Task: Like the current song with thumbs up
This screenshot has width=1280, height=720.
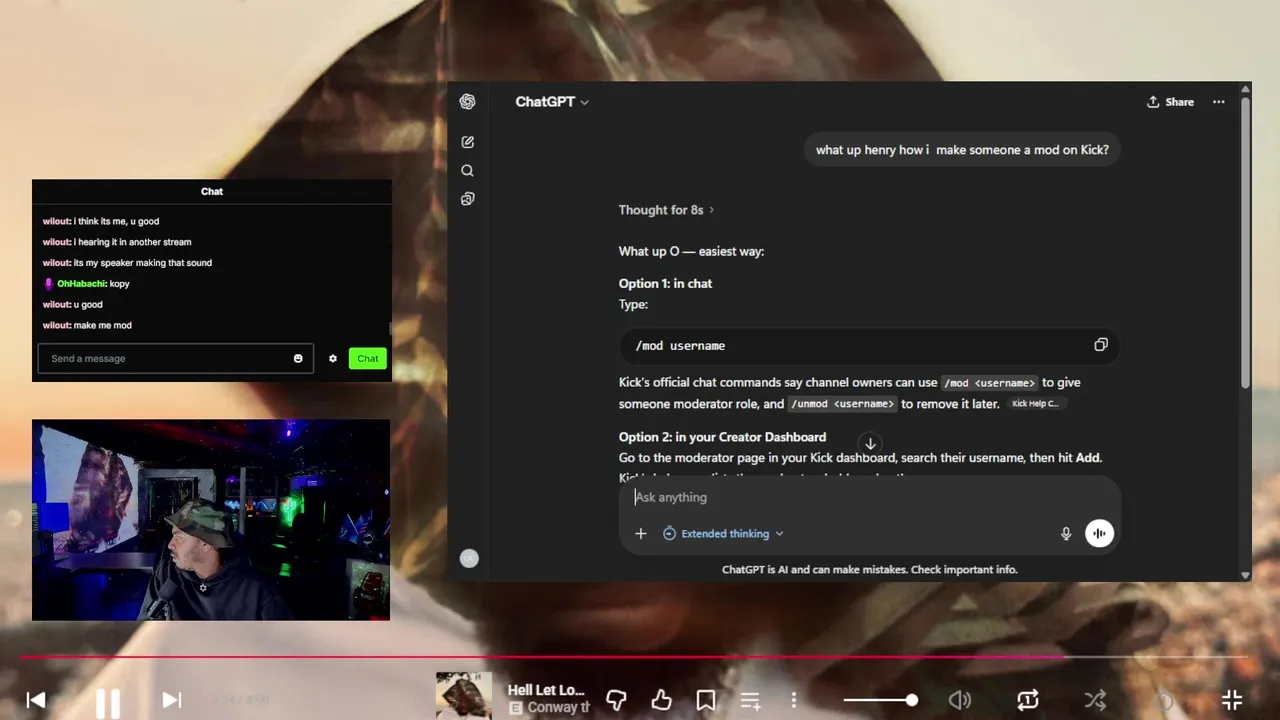Action: 661,700
